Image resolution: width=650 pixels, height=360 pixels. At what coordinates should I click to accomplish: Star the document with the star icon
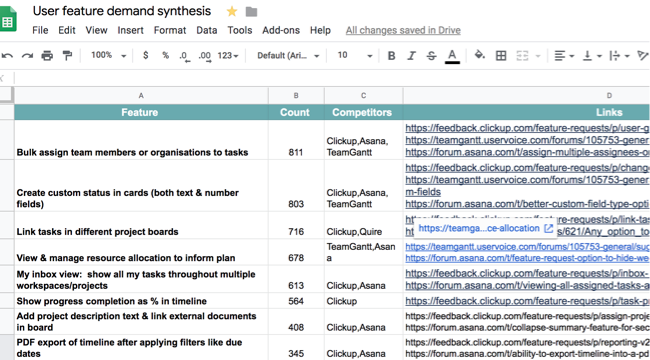[x=232, y=12]
